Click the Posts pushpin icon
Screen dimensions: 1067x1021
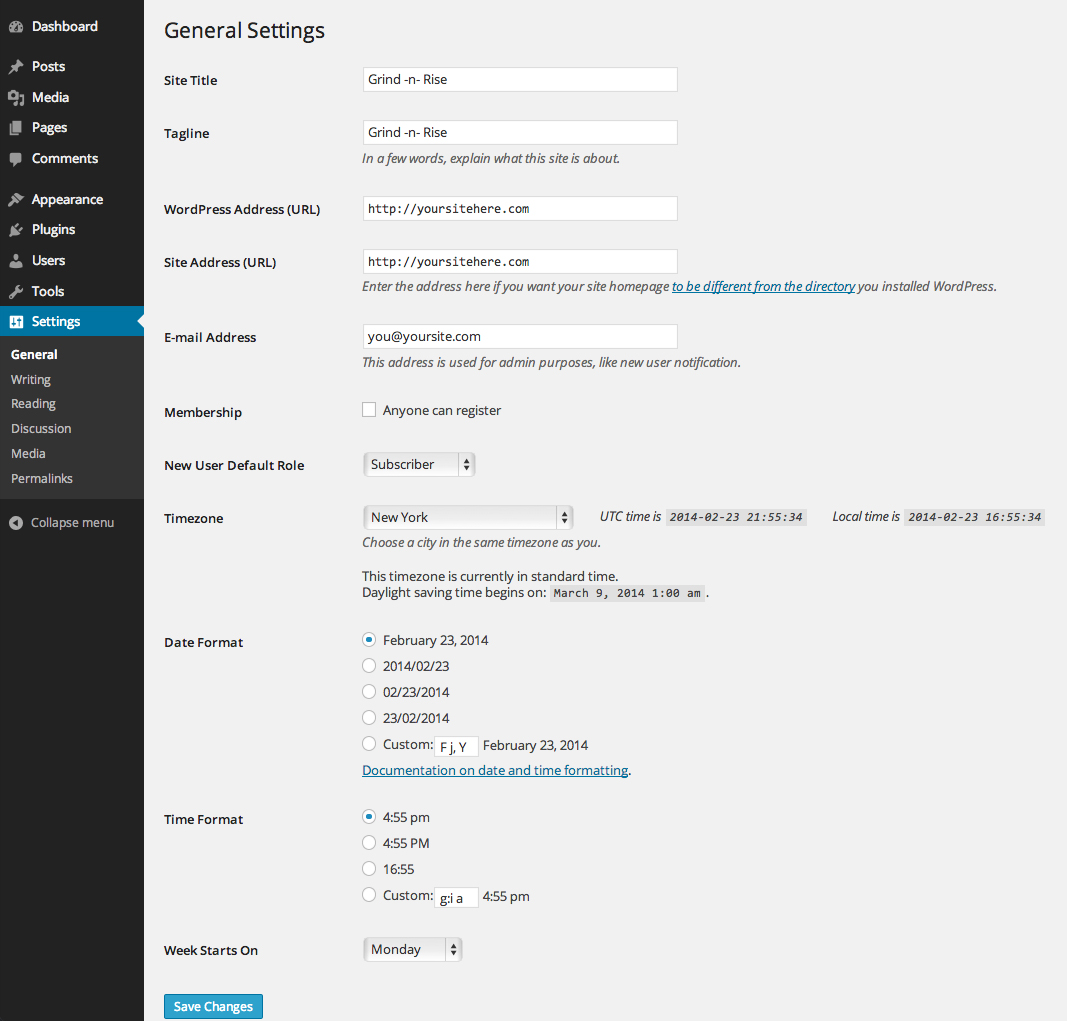coord(16,67)
